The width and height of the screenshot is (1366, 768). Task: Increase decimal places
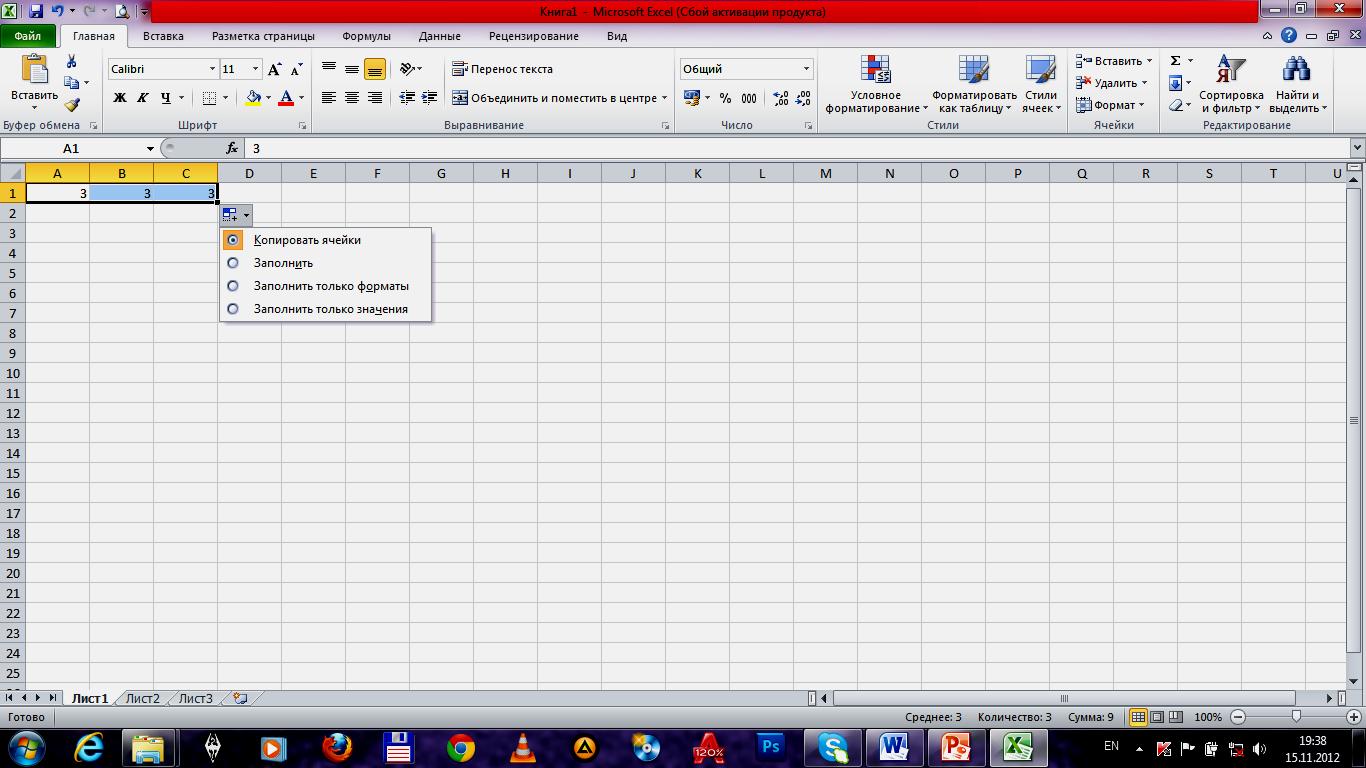pyautogui.click(x=780, y=98)
